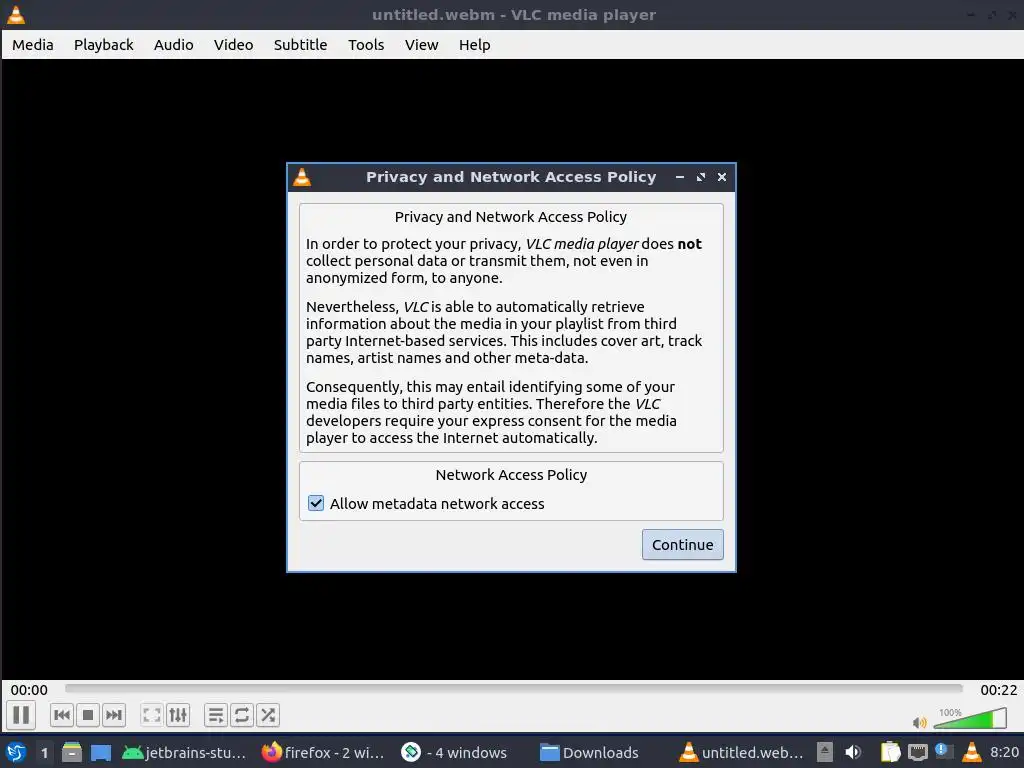The image size is (1024, 768).
Task: Open the Tools menu
Action: point(366,45)
